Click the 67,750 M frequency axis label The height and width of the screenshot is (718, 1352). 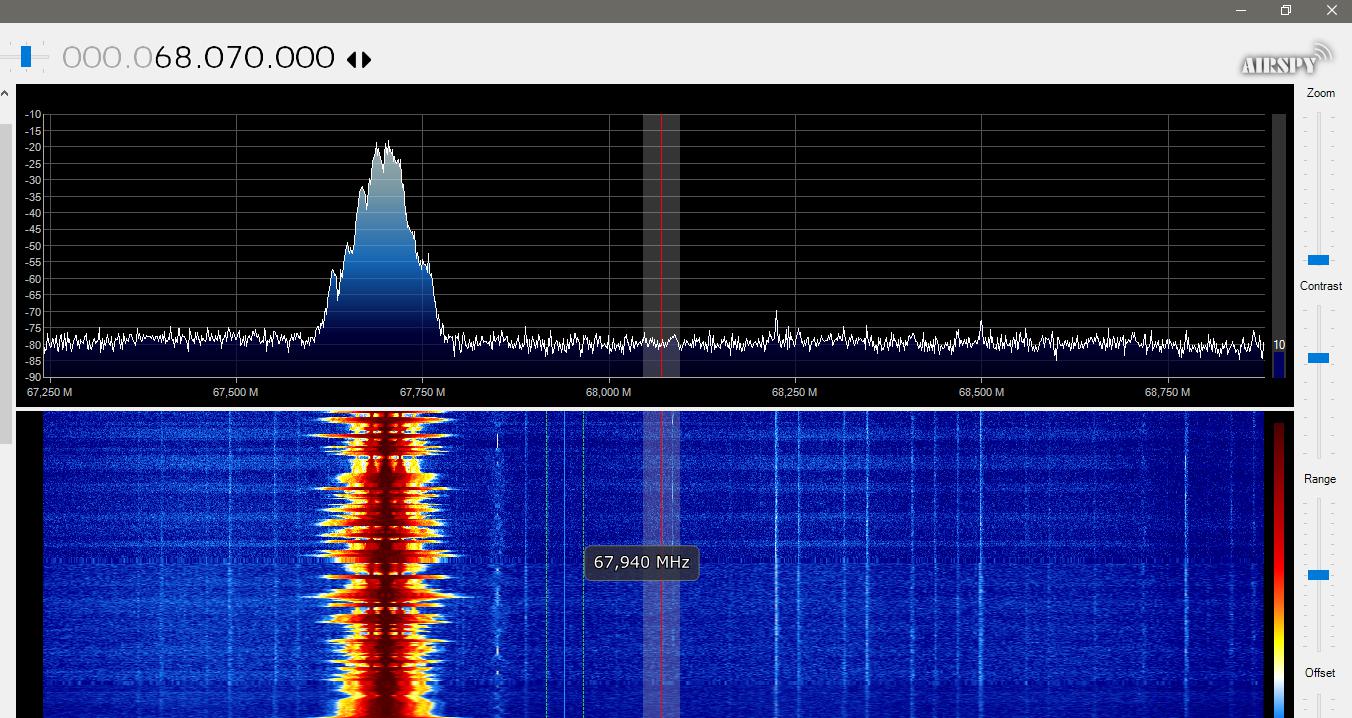point(422,392)
